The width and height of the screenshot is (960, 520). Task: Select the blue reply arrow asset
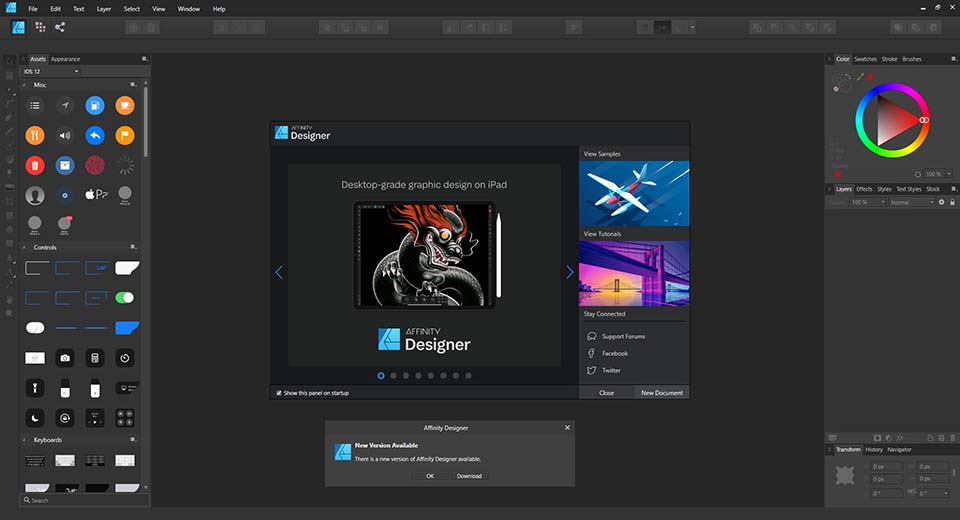(x=95, y=135)
